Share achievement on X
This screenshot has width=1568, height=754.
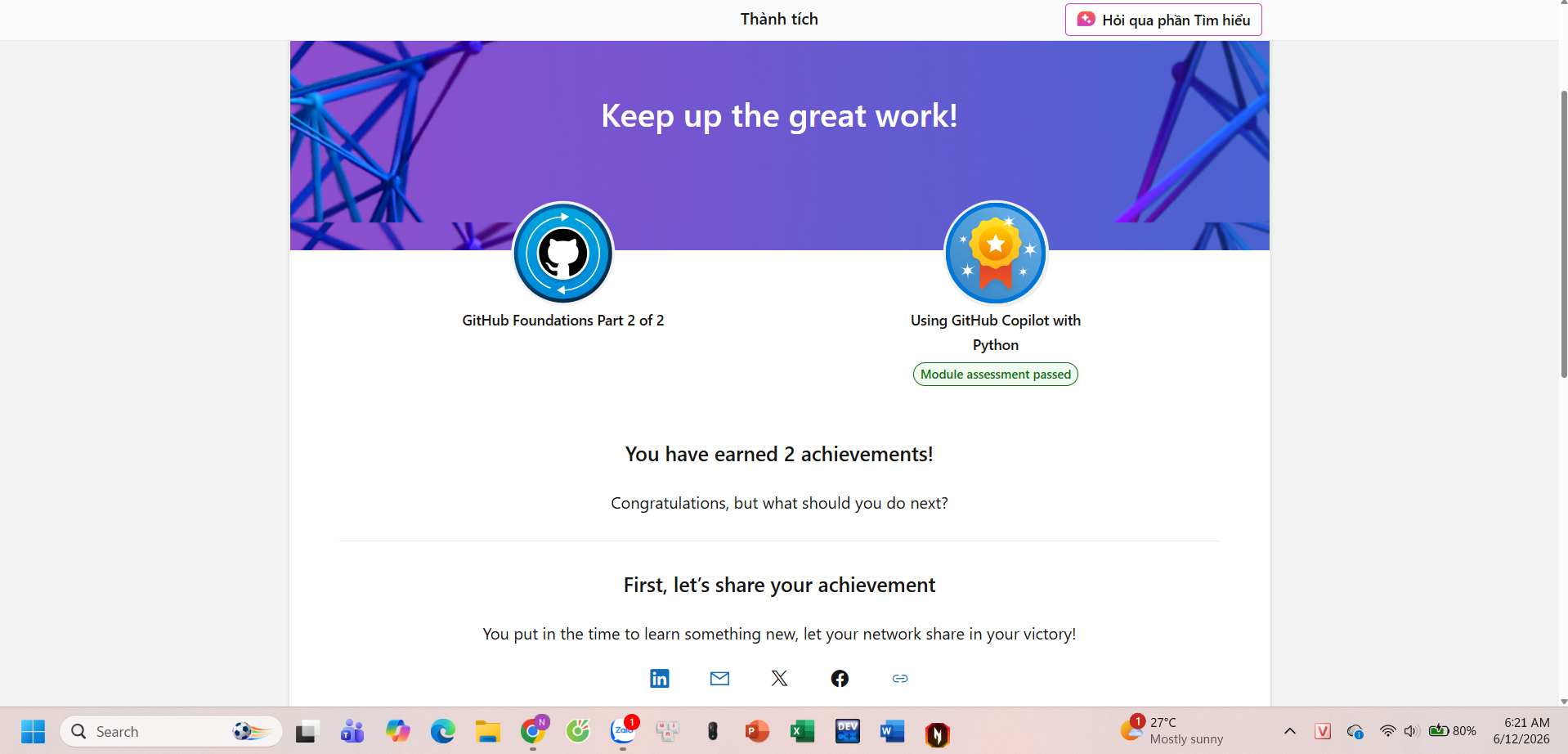pyautogui.click(x=780, y=679)
